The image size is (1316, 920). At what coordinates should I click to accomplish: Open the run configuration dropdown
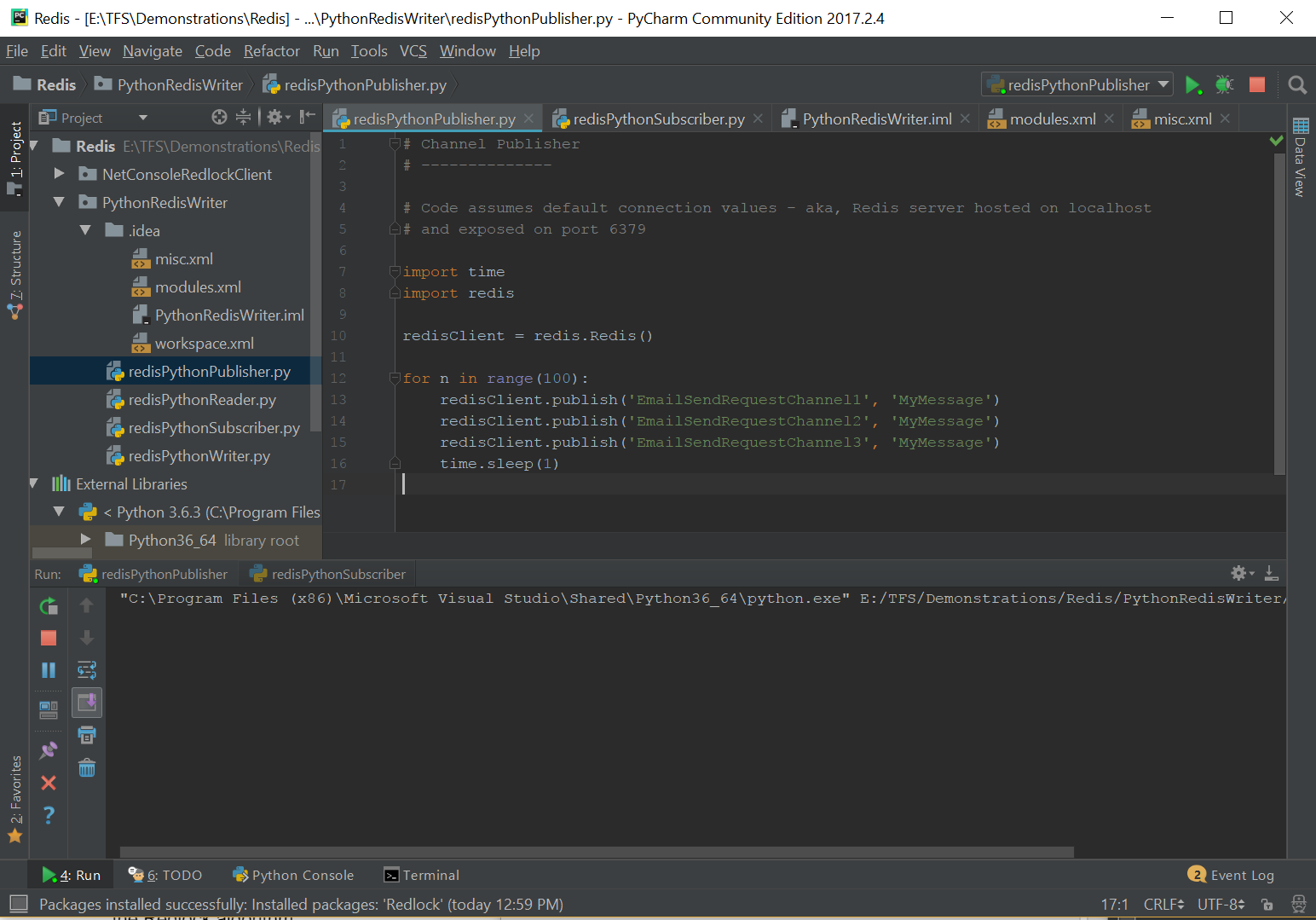[1078, 84]
